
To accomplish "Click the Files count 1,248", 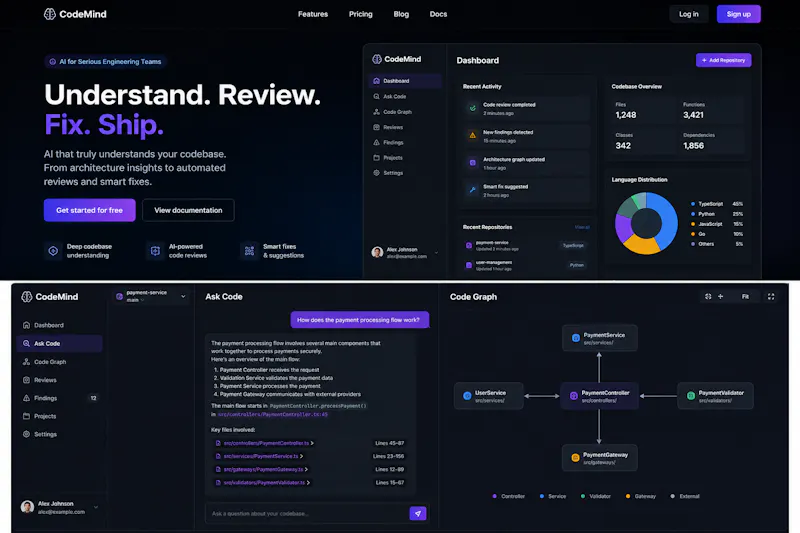I will click(x=626, y=115).
